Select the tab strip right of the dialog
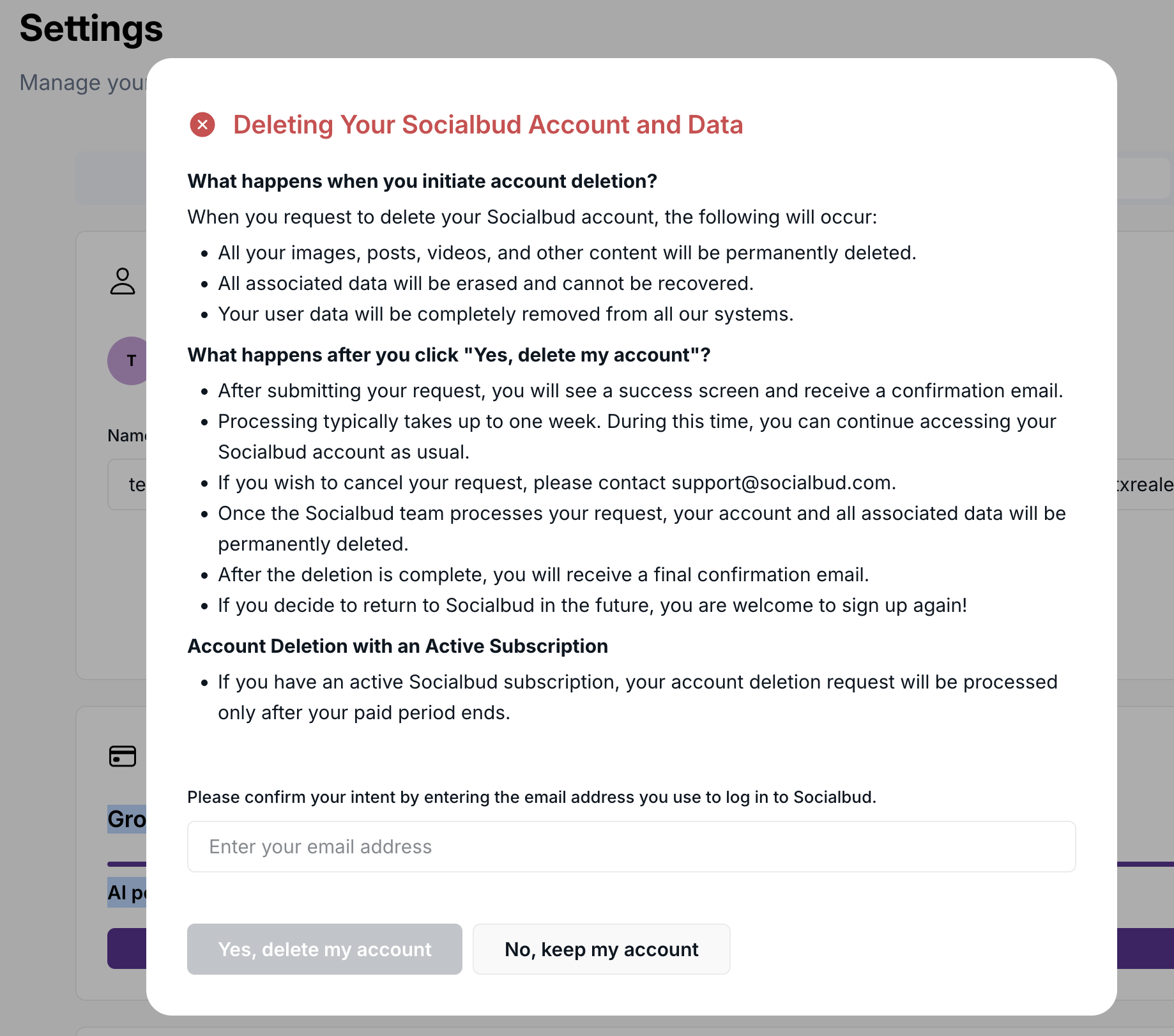1174x1036 pixels. pyautogui.click(x=1143, y=178)
